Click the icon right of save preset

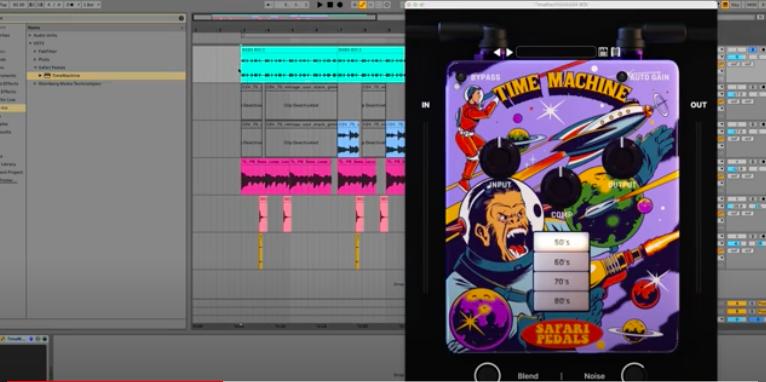point(616,52)
